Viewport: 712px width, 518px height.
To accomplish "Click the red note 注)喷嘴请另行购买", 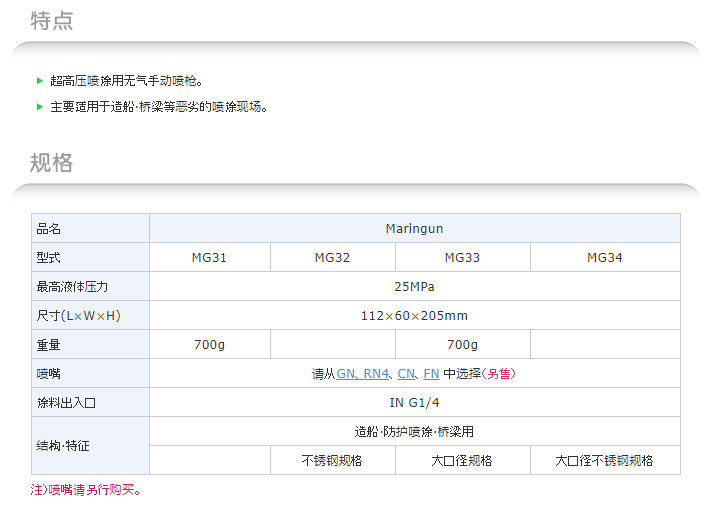I will pos(86,490).
